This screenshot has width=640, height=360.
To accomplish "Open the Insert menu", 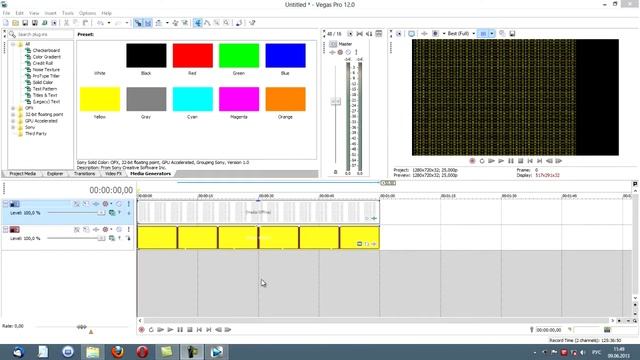I will click(50, 13).
